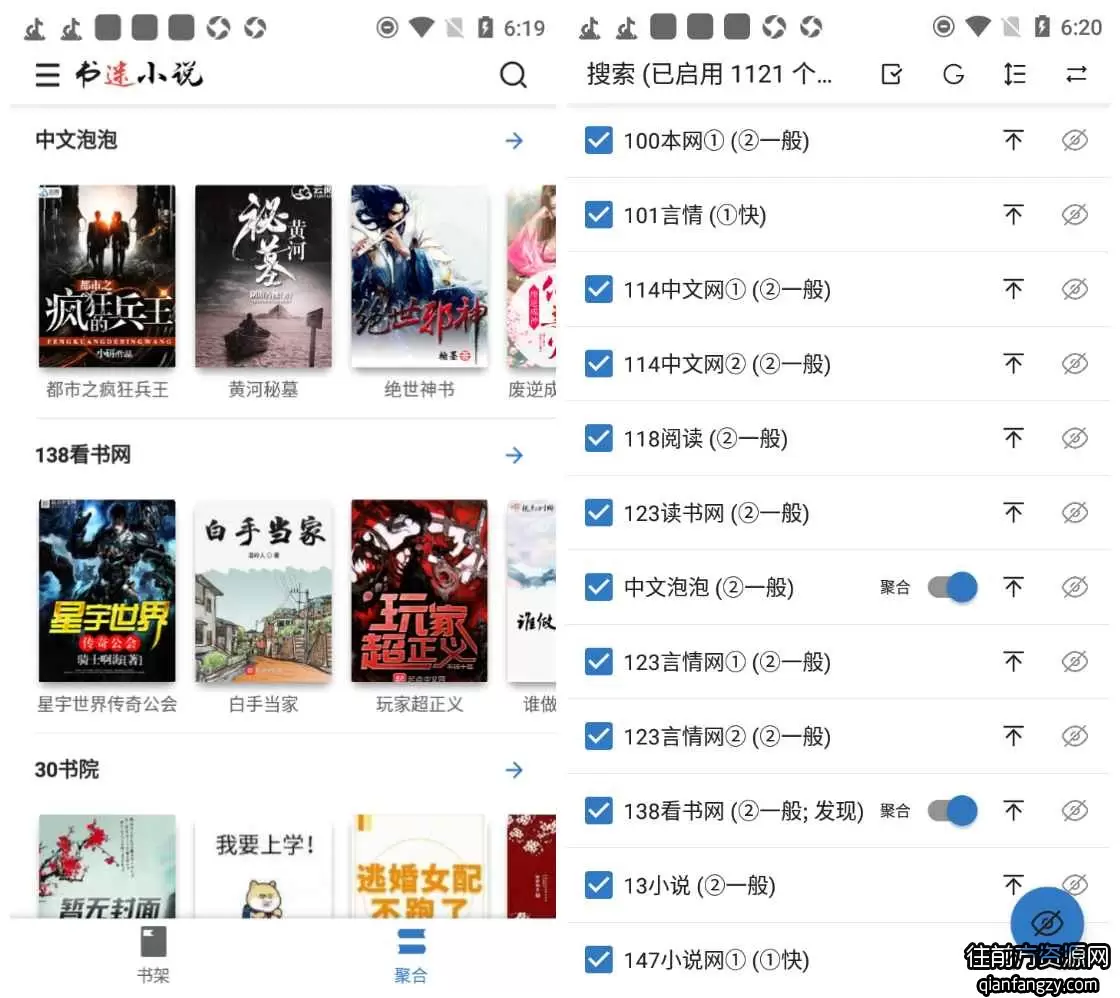1120x998 pixels.
Task: Move 123言情网① to top
Action: tap(1013, 662)
